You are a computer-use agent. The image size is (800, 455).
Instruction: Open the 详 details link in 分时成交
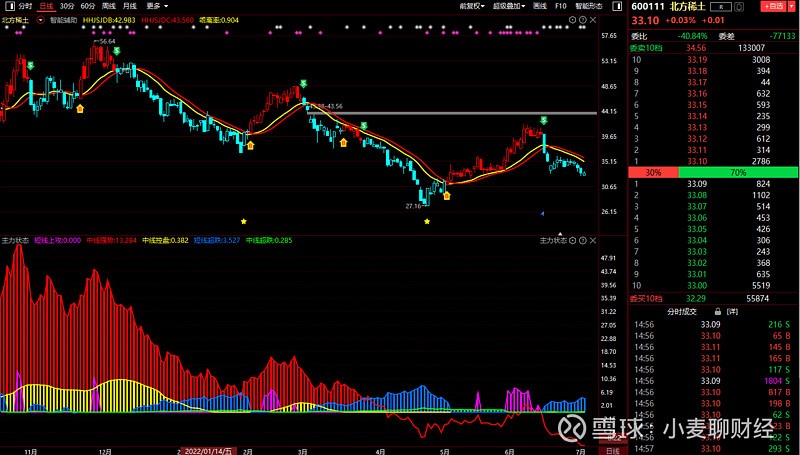tap(732, 312)
